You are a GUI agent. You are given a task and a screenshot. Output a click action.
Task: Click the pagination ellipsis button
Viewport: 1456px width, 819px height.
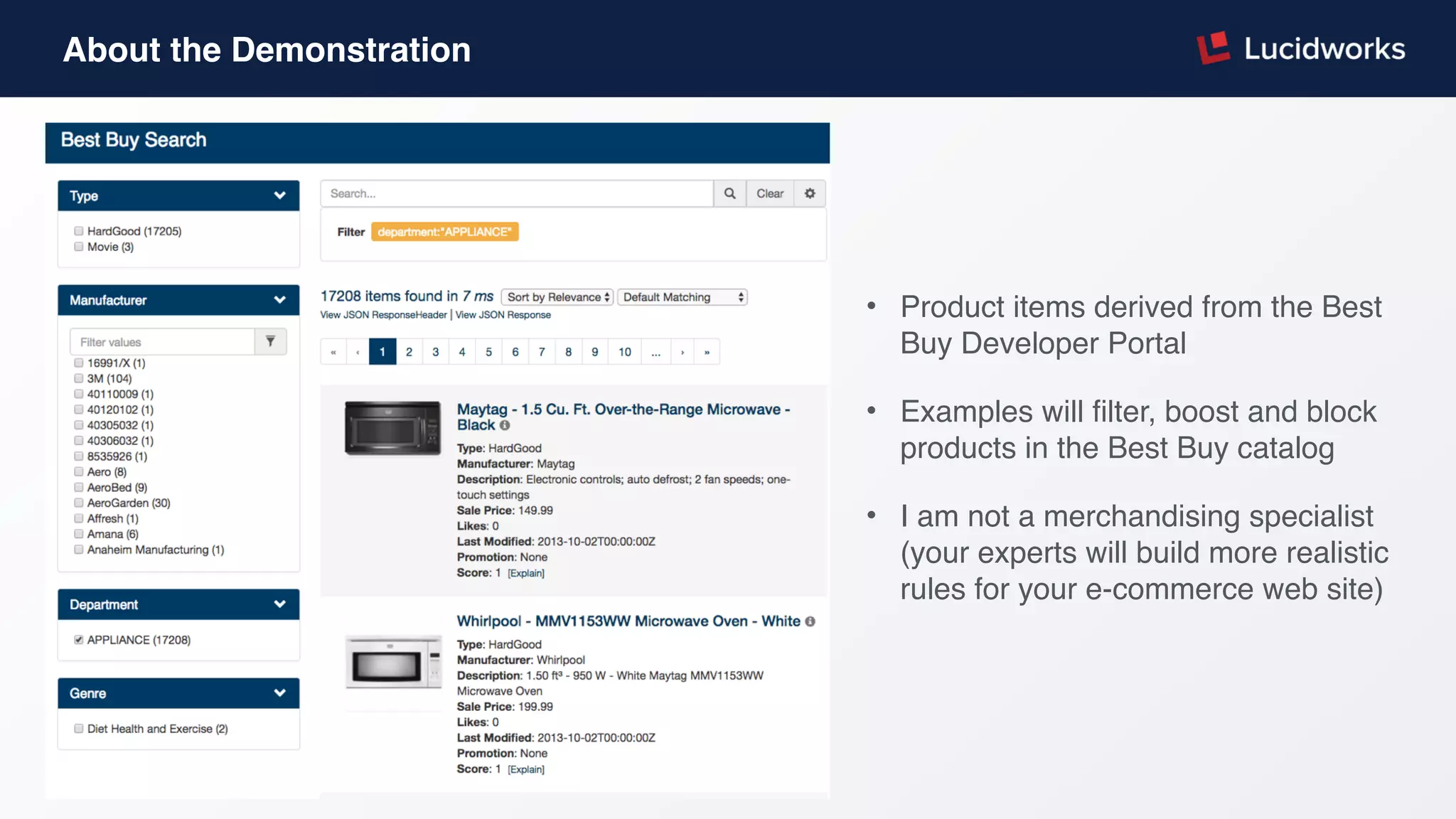point(656,352)
